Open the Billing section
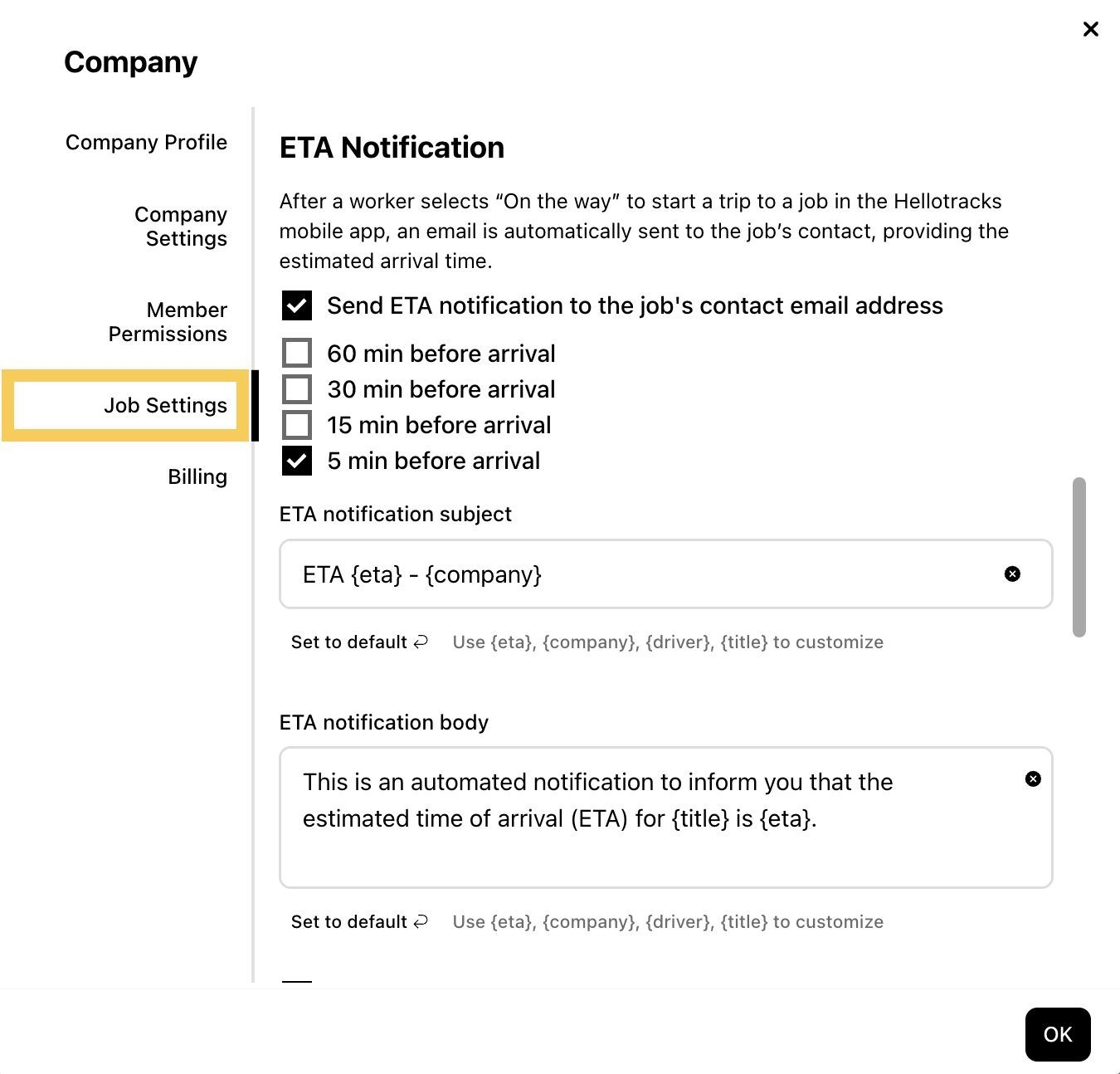This screenshot has height=1074, width=1120. pyautogui.click(x=197, y=476)
